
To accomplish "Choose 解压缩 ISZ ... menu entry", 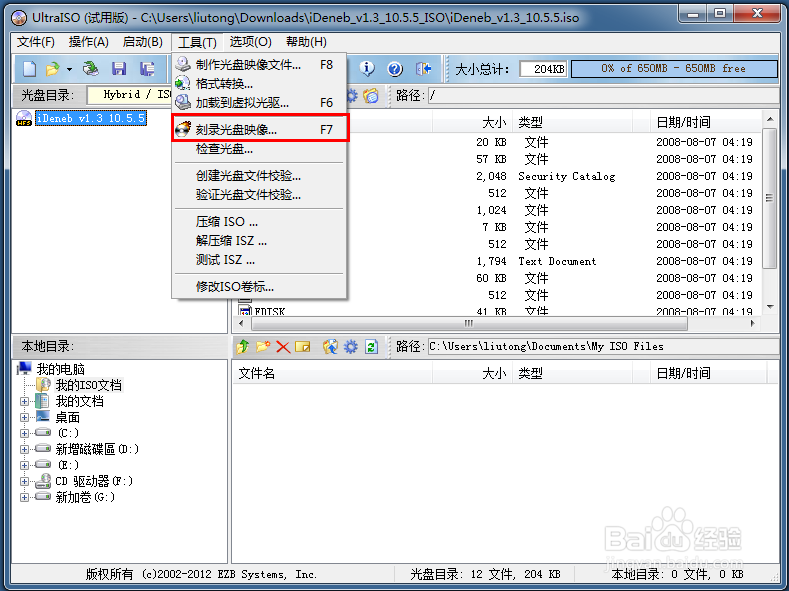I will tap(260, 241).
